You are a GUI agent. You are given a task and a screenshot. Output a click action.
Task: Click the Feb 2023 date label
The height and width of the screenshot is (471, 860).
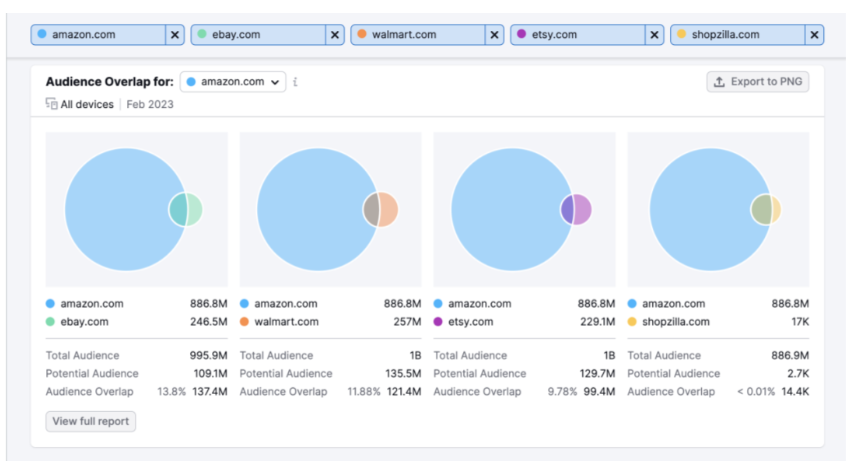point(150,104)
